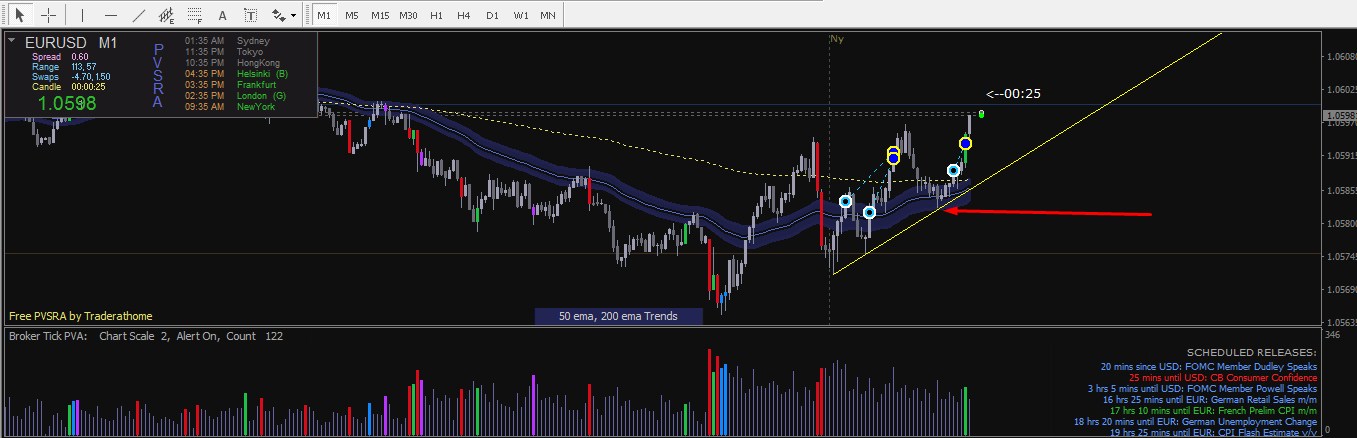Click the vertical PVSRA label

pos(157,75)
